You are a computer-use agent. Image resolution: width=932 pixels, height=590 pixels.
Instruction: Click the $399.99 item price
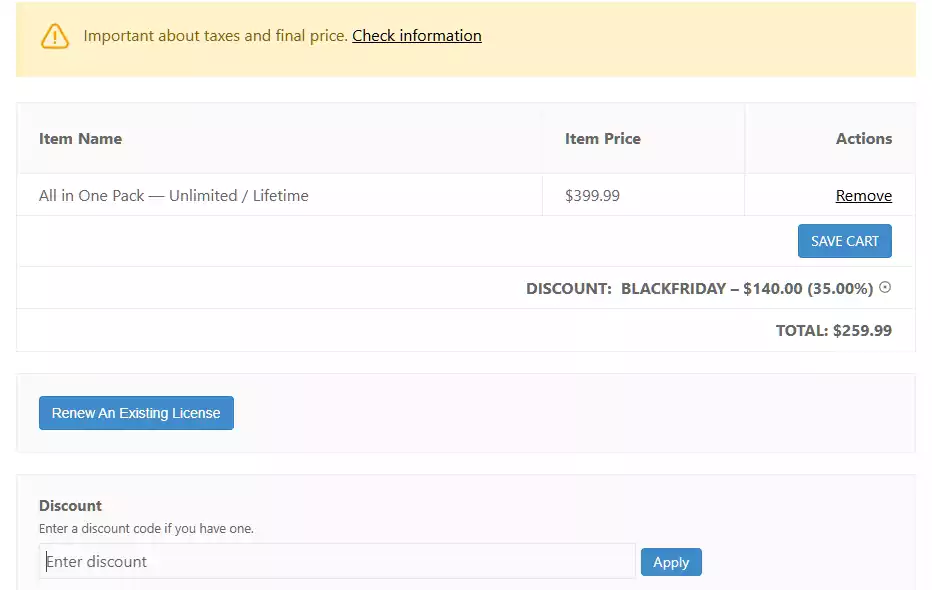[x=592, y=196]
